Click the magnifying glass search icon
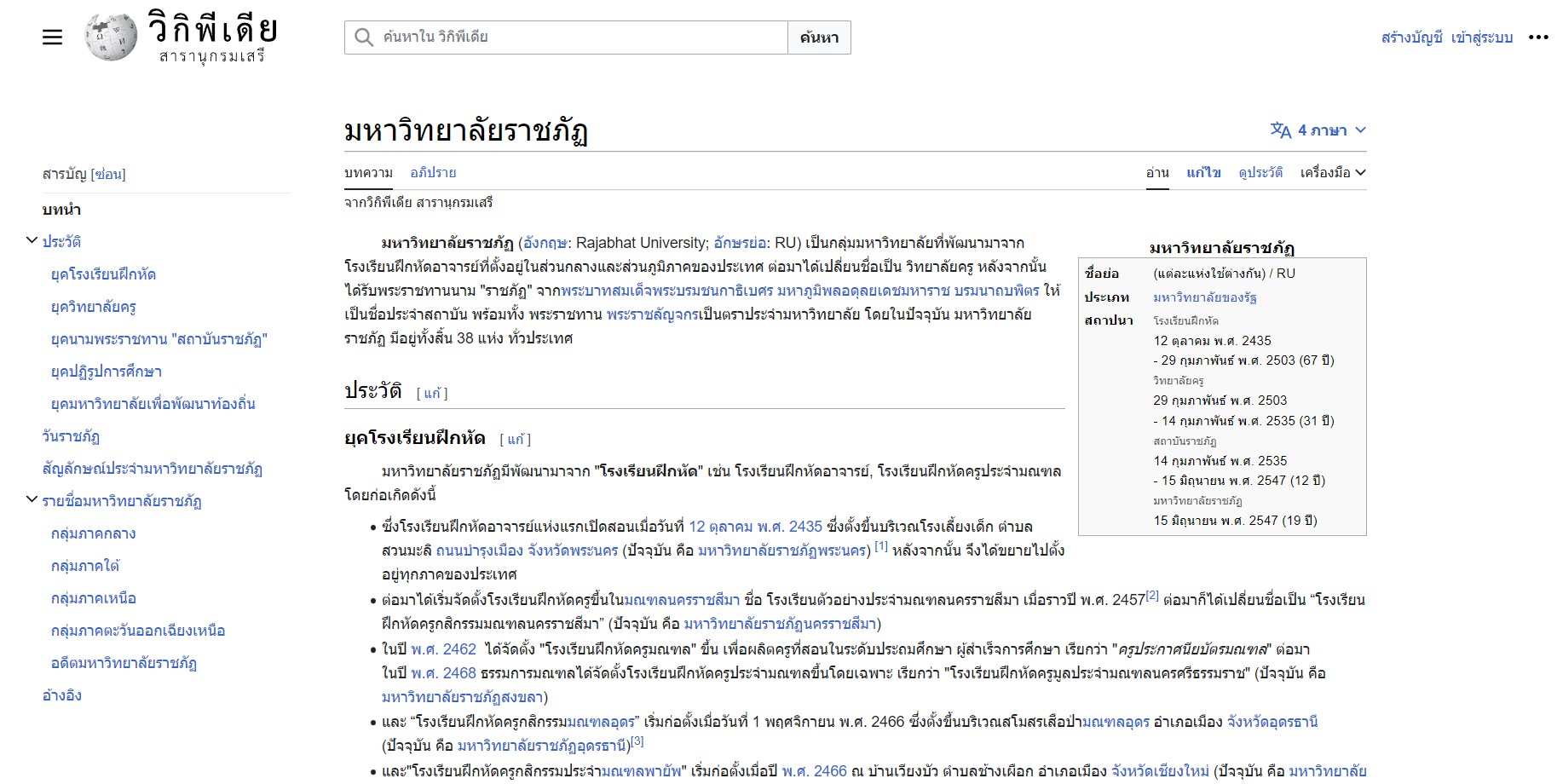Viewport: 1557px width, 784px height. click(364, 37)
